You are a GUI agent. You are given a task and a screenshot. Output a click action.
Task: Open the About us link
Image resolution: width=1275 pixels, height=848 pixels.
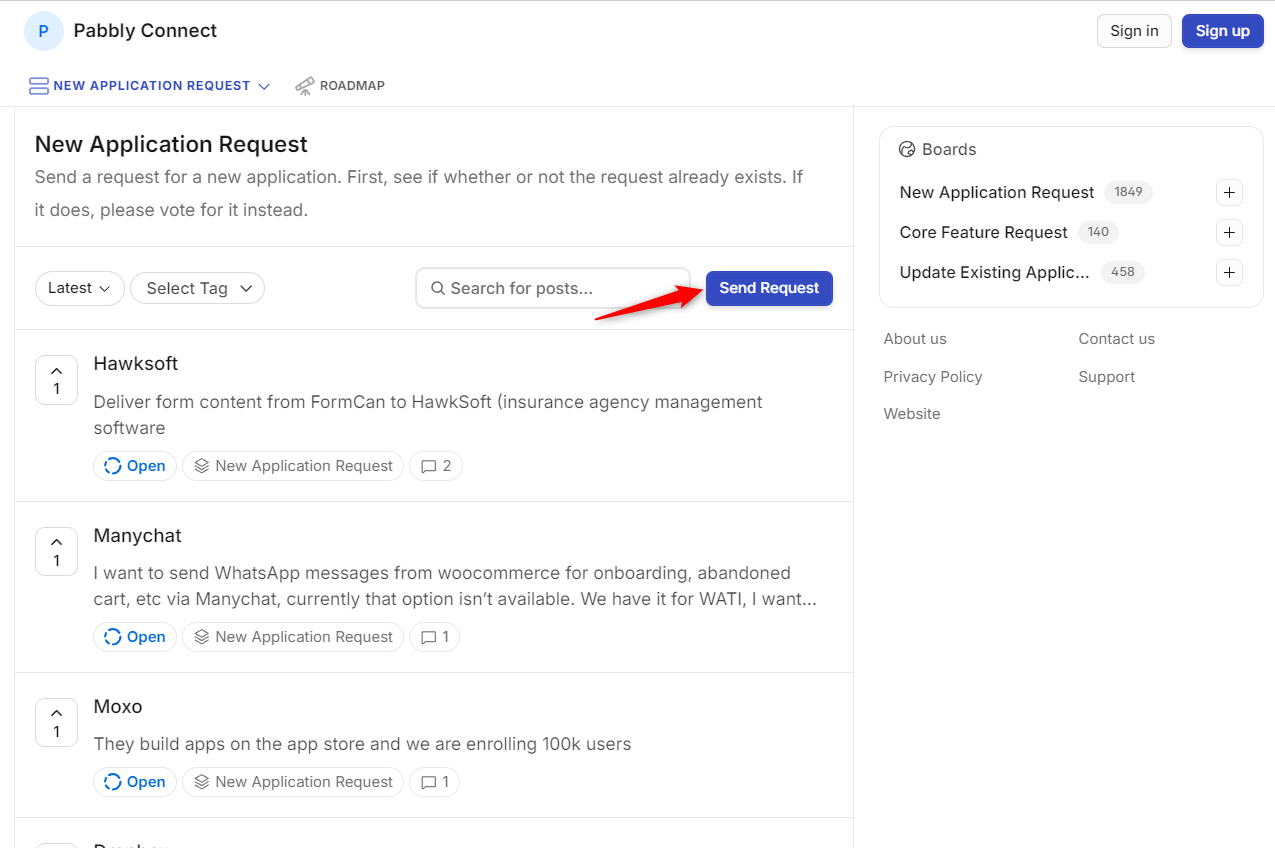[915, 339]
